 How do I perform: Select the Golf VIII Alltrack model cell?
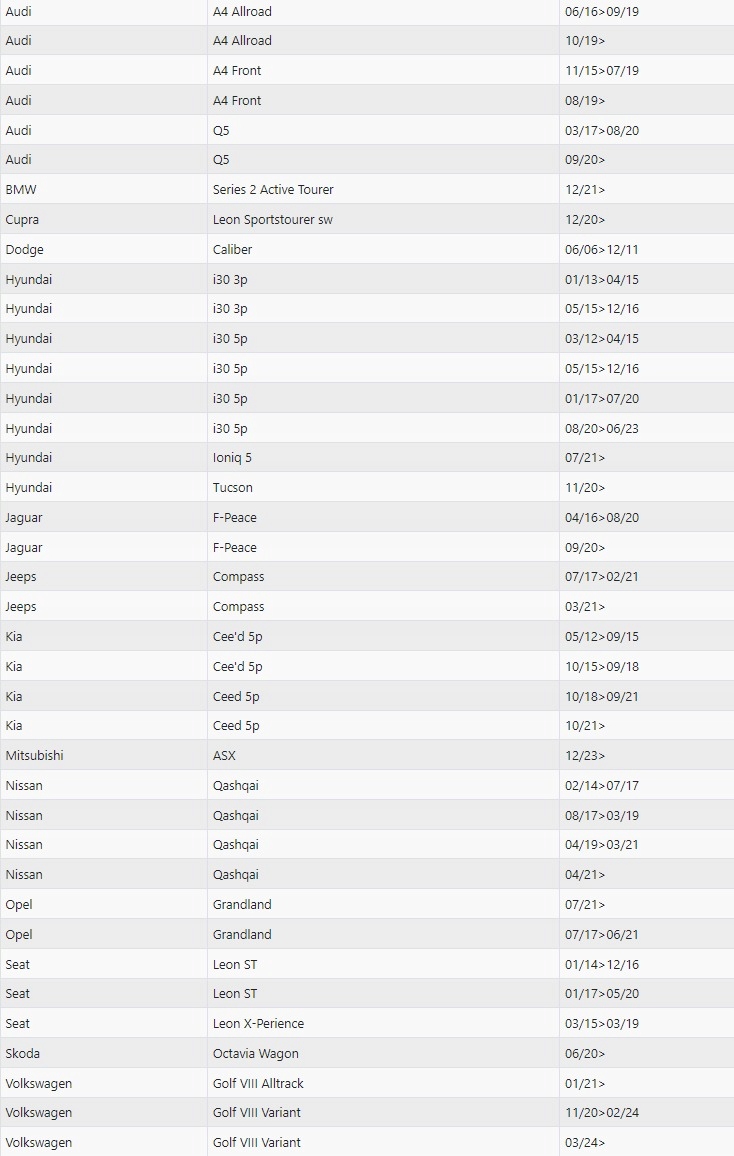pyautogui.click(x=258, y=1084)
